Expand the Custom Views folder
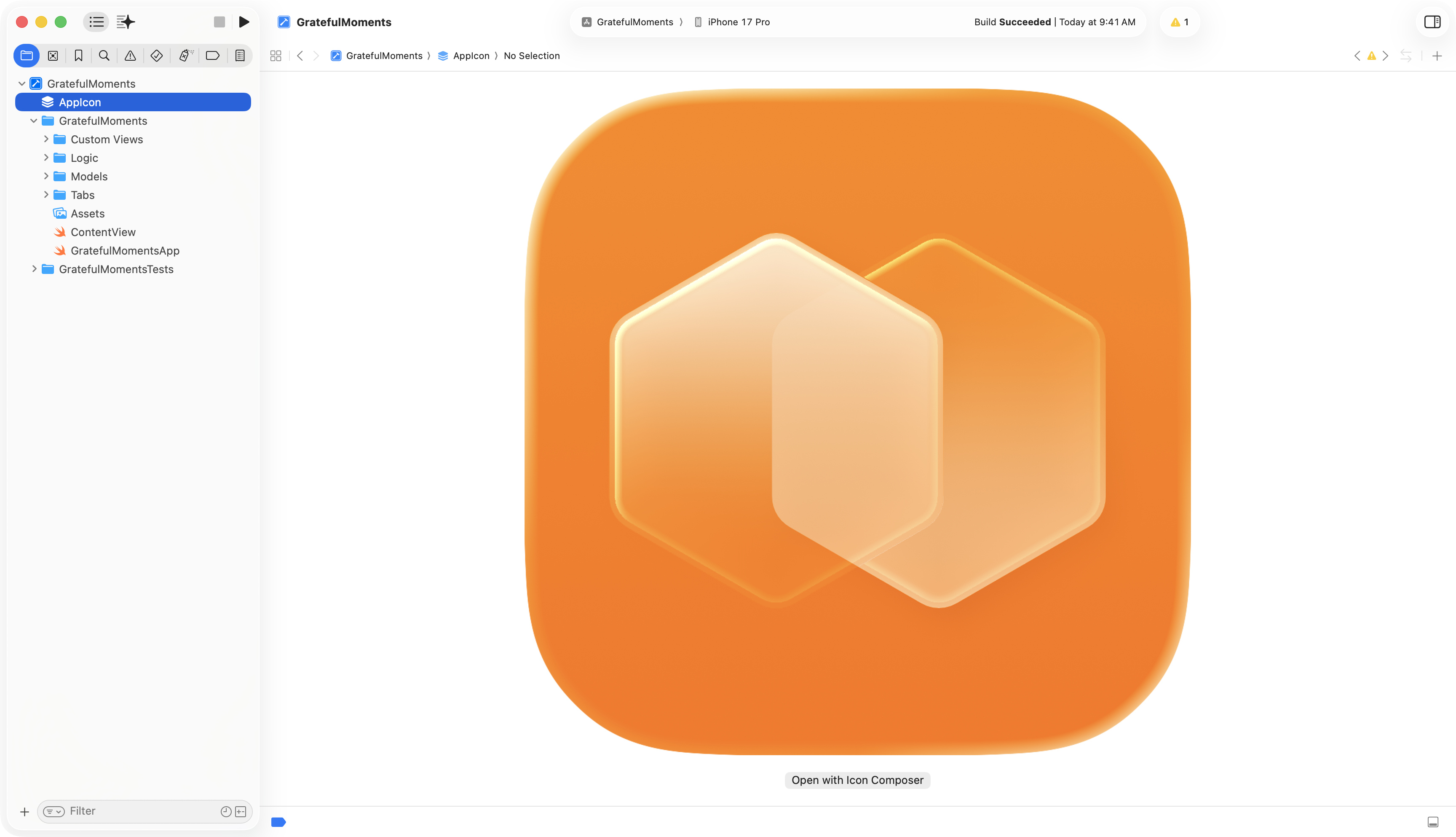 (x=46, y=139)
